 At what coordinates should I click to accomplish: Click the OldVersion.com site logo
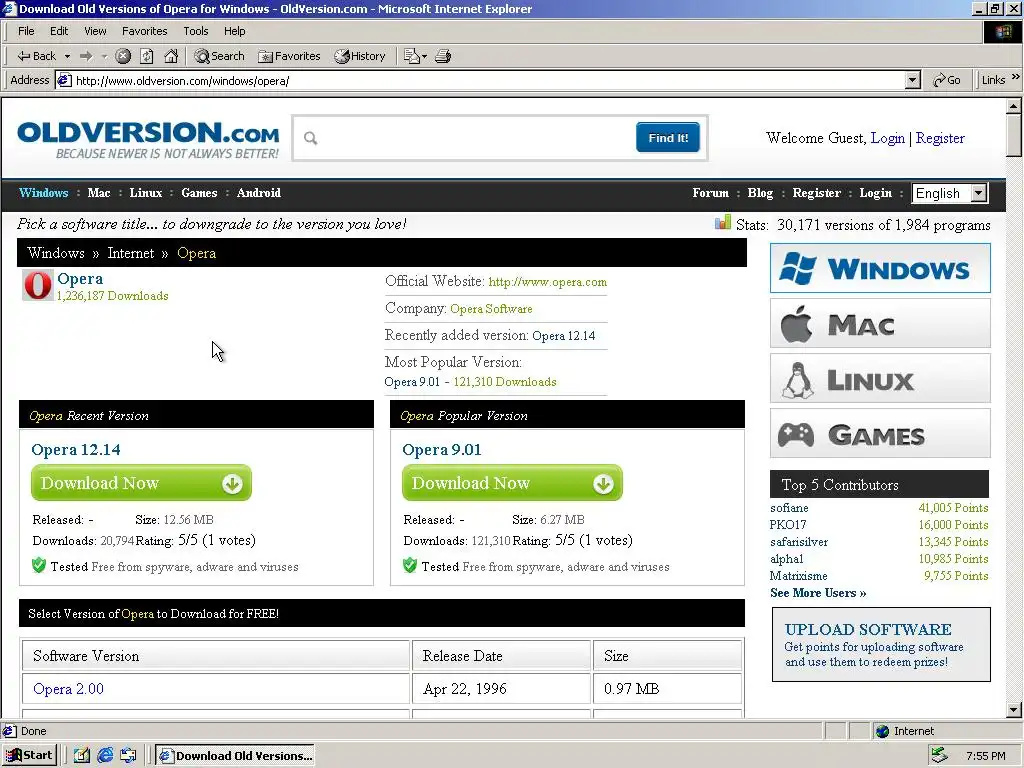[x=148, y=140]
